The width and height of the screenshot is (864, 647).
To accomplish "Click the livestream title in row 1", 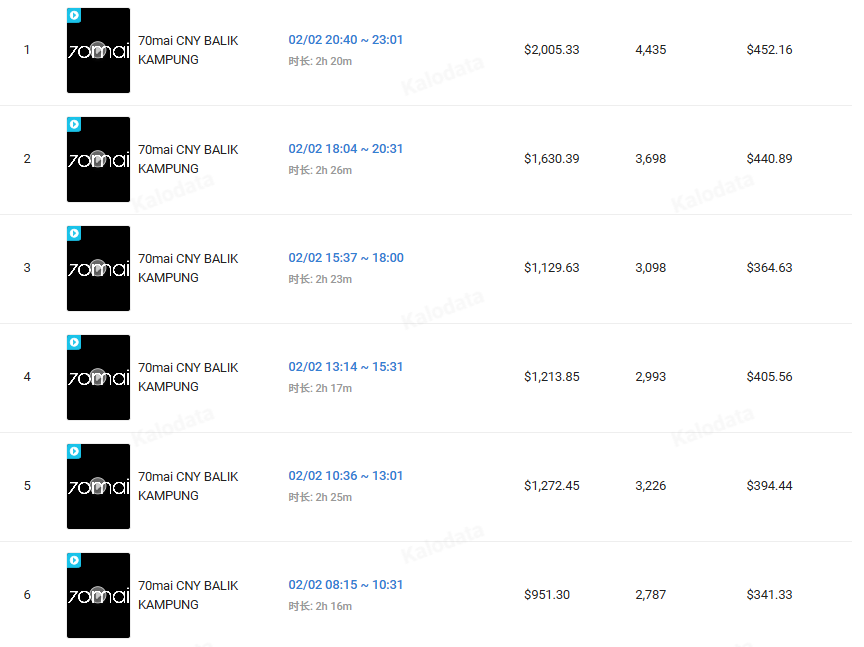I will click(x=188, y=50).
